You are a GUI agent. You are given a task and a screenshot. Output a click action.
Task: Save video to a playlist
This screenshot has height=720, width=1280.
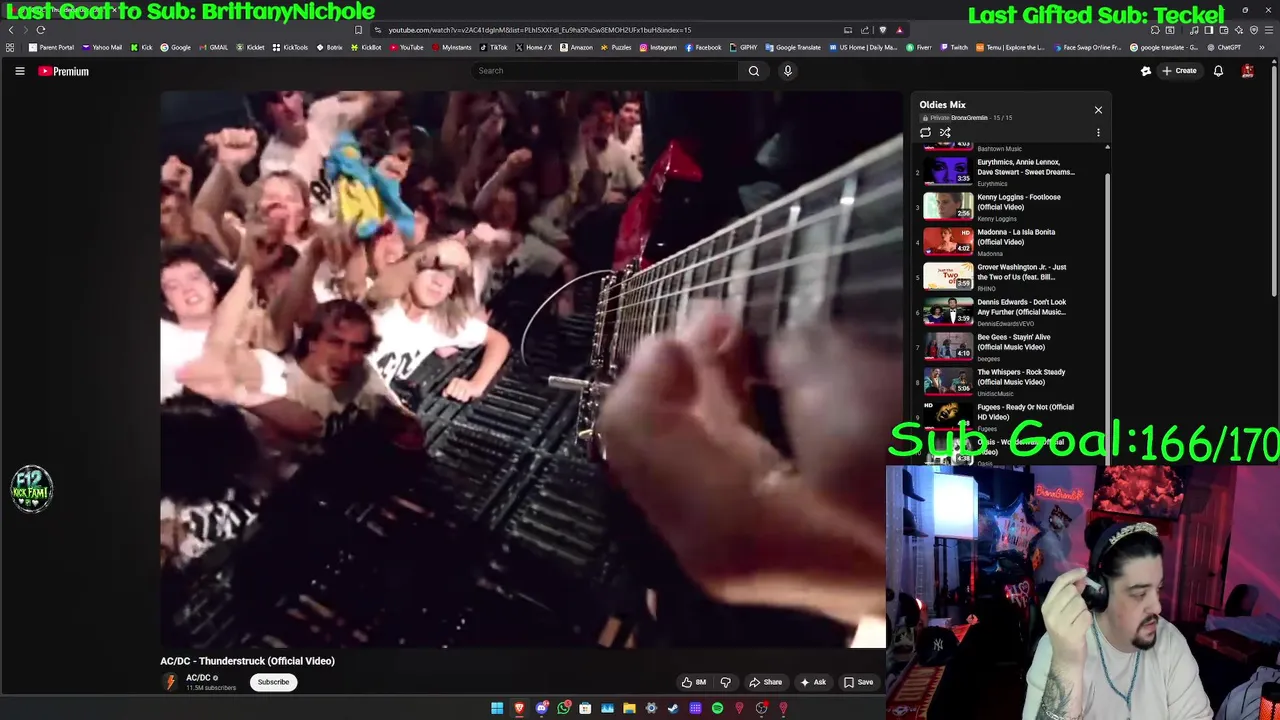(x=858, y=682)
